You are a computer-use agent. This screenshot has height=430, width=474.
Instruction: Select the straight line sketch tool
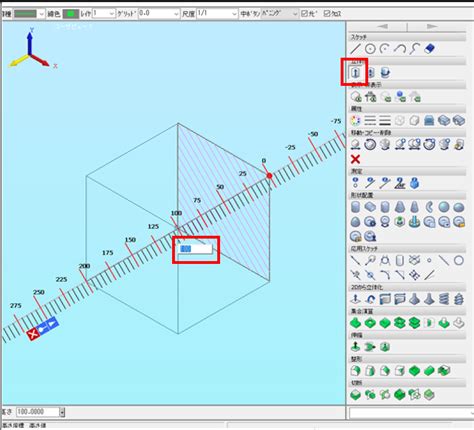355,49
